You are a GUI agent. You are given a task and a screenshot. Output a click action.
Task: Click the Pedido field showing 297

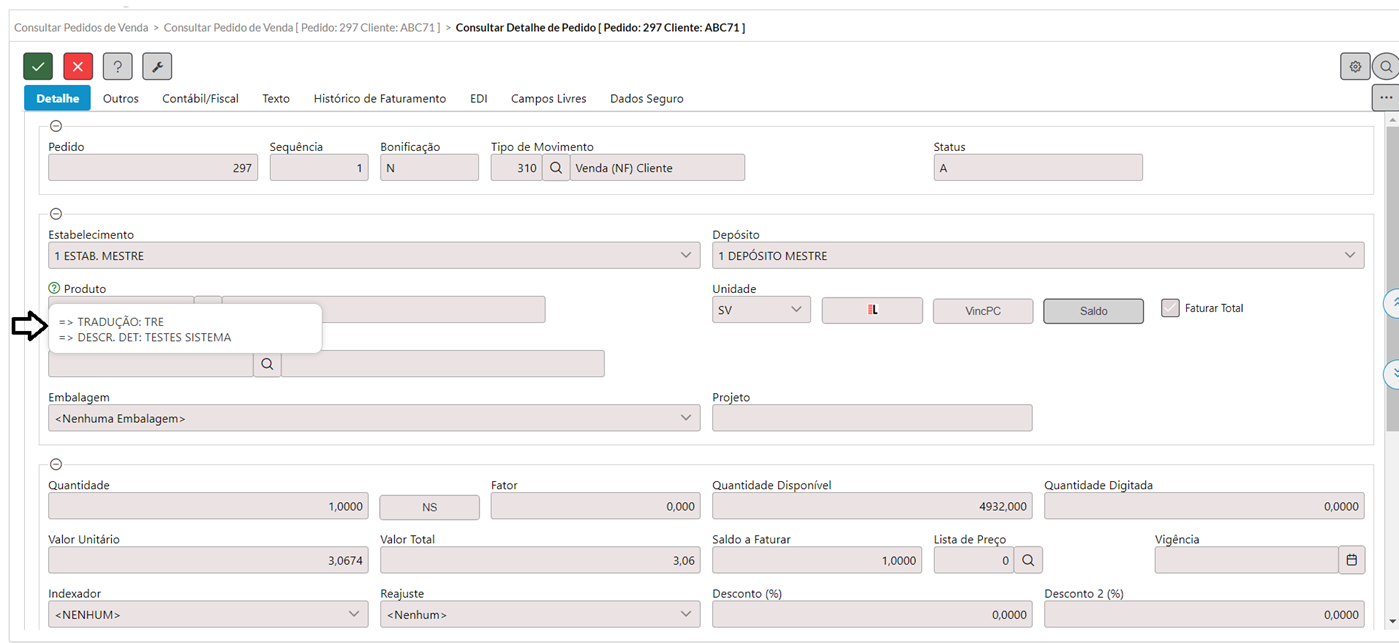click(153, 168)
